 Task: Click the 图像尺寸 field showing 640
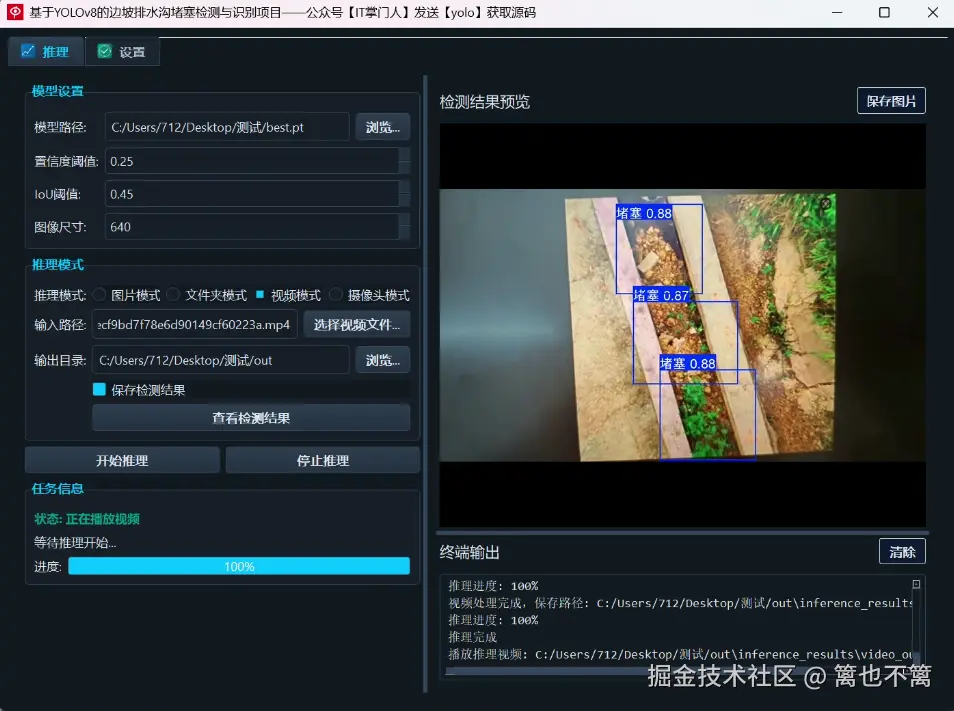pyautogui.click(x=252, y=227)
